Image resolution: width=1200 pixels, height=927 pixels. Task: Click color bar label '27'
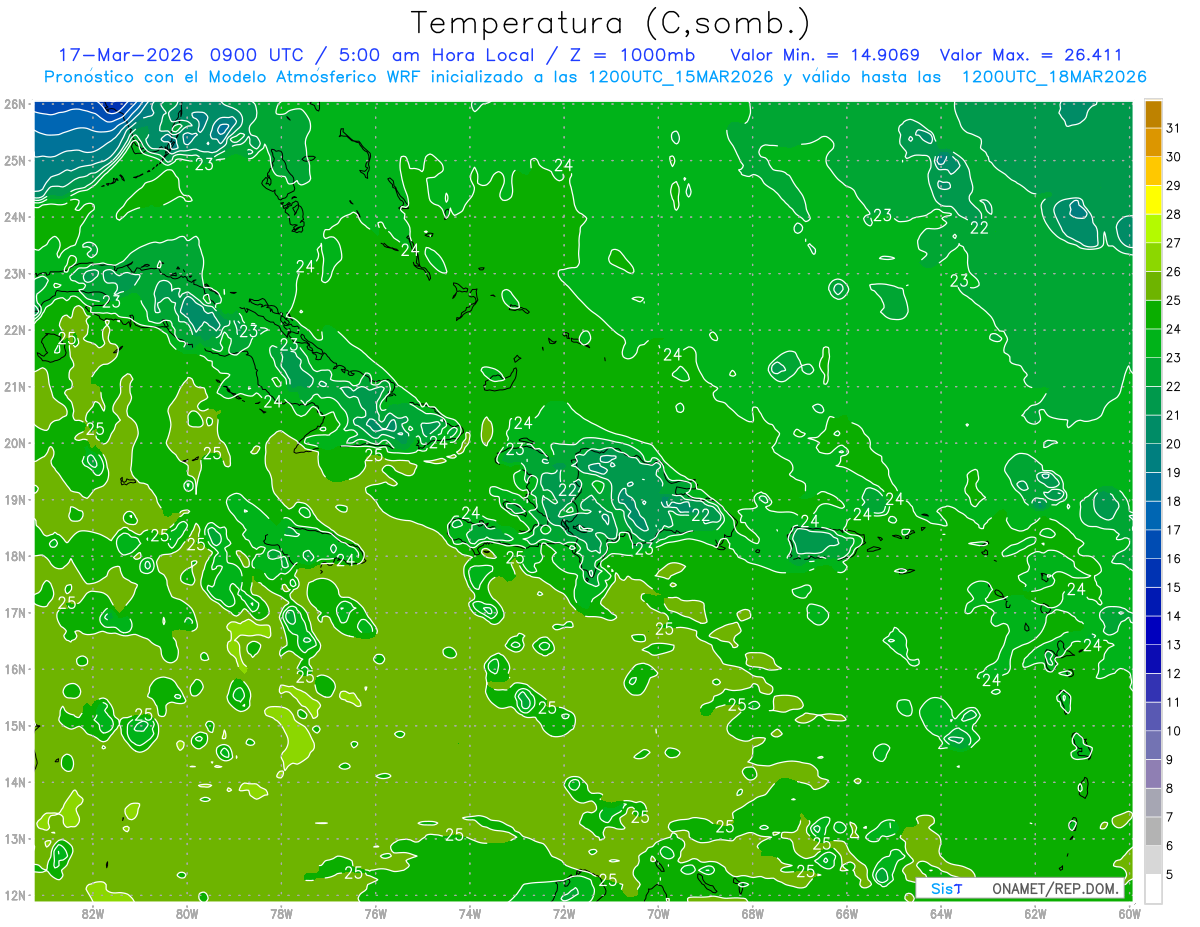coord(1174,243)
